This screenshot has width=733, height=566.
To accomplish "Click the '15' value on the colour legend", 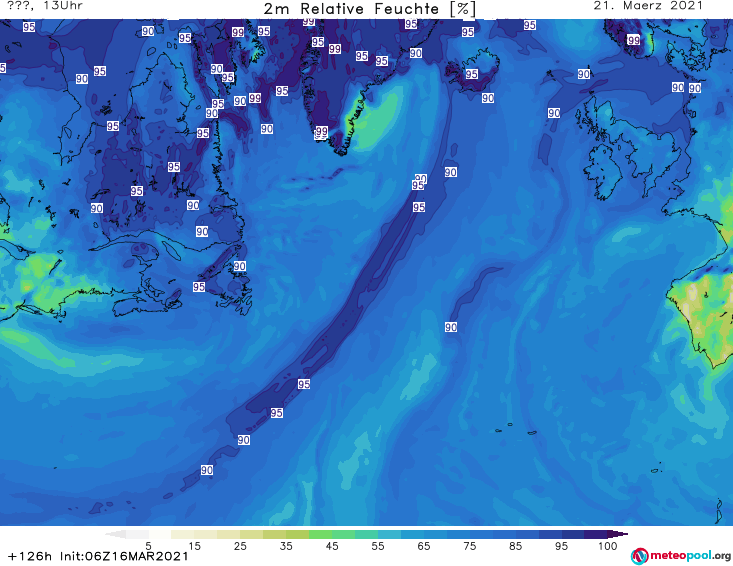I will (194, 546).
